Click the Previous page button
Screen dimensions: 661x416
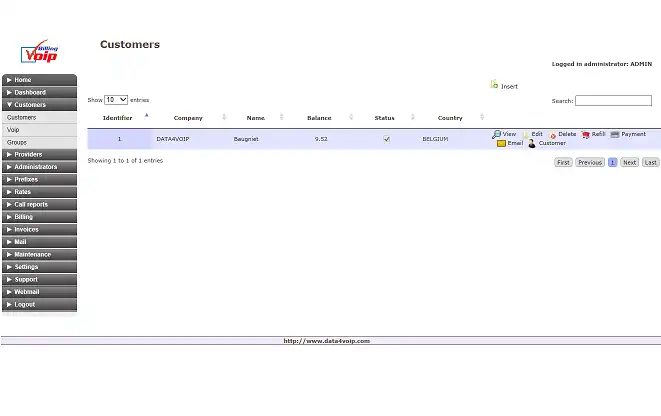click(590, 162)
